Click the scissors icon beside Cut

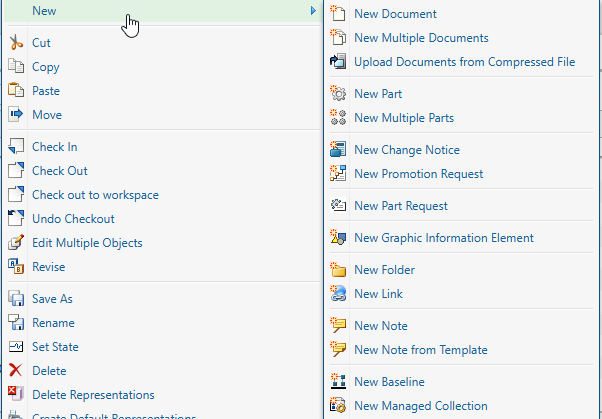tap(15, 43)
